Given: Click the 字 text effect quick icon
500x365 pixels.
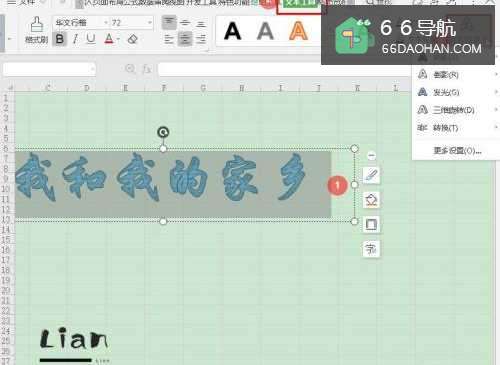Looking at the screenshot, I should tap(371, 249).
